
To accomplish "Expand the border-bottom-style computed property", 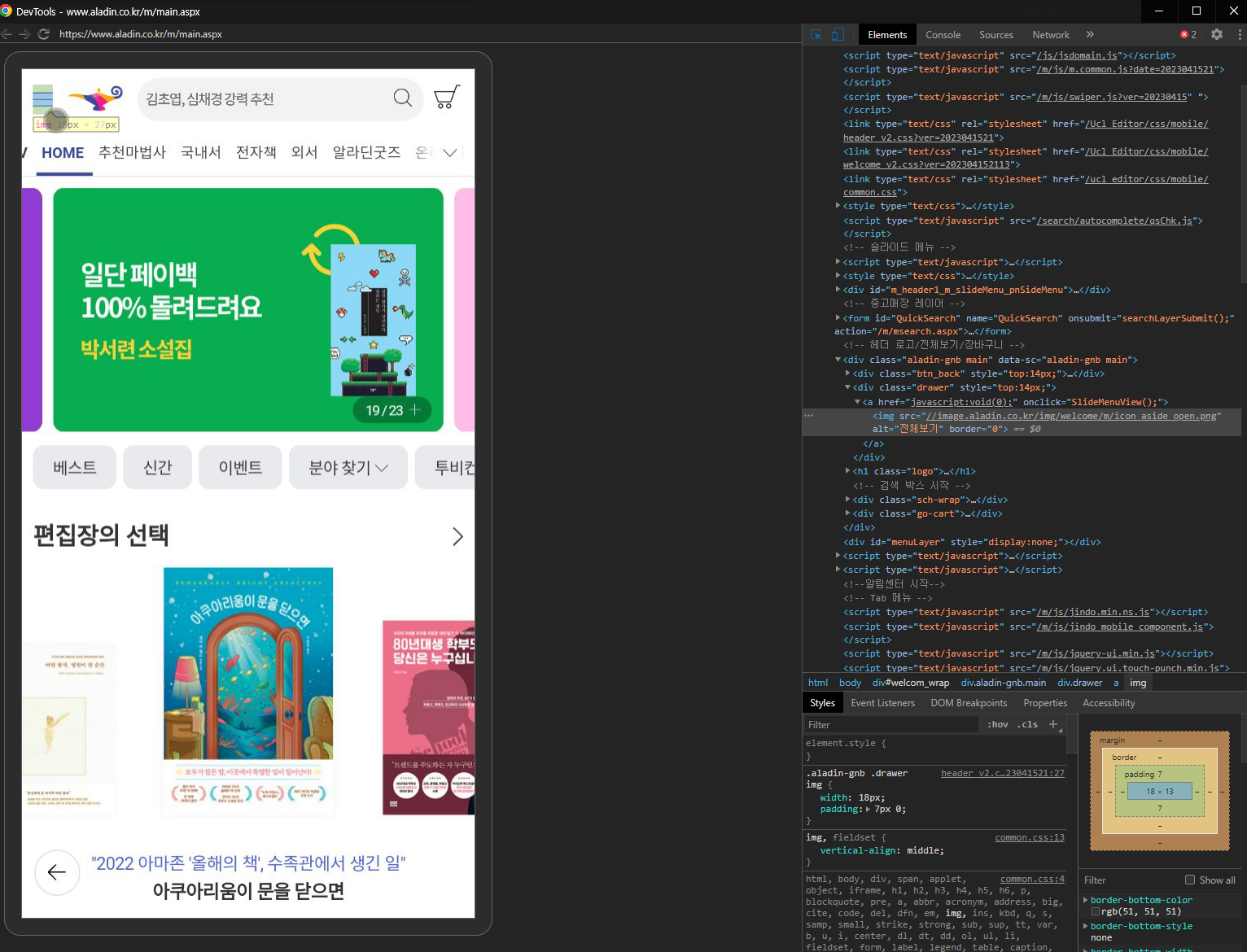I will coord(1086,926).
